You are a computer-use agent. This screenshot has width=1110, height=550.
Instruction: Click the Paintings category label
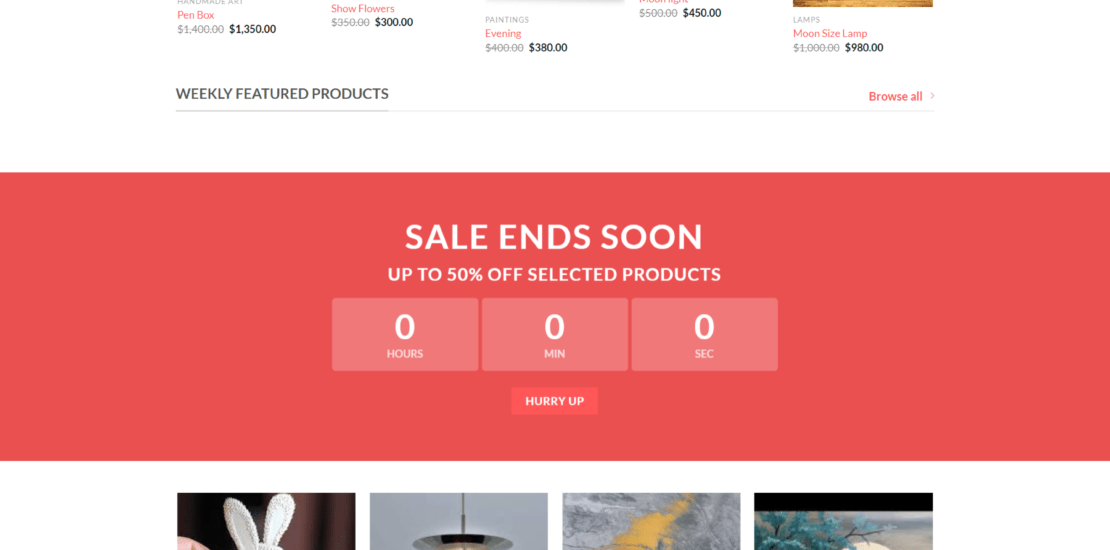507,20
